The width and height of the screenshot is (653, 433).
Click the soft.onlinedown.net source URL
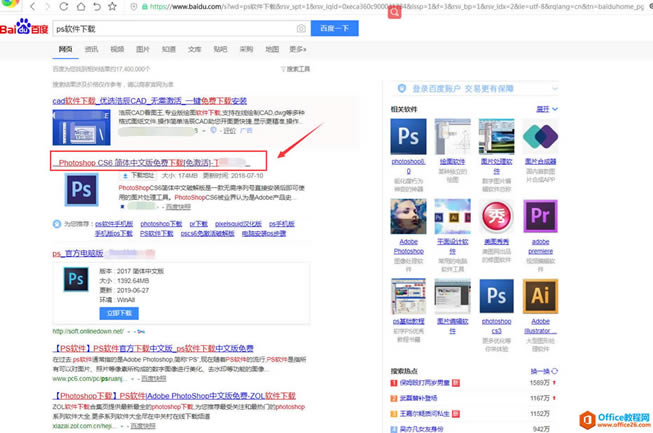(88, 331)
